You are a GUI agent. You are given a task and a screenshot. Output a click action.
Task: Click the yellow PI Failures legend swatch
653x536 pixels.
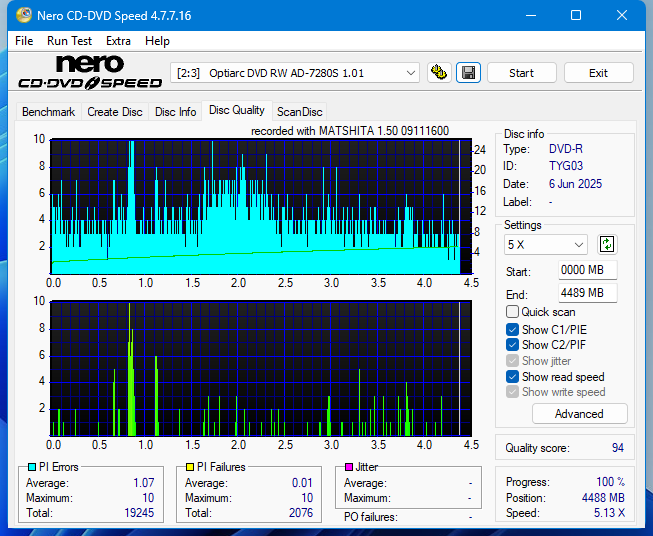190,467
